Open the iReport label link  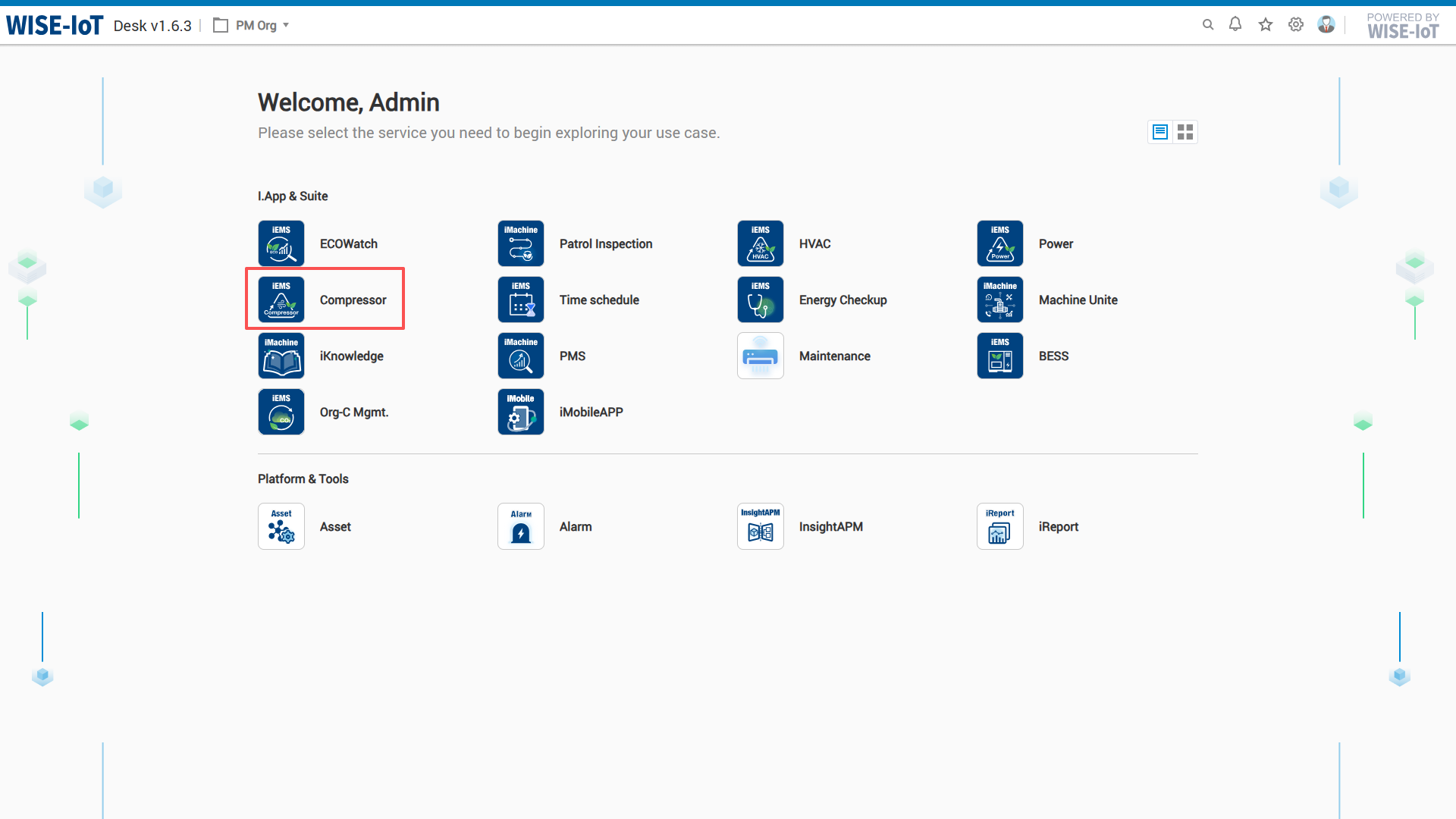[x=1058, y=526]
